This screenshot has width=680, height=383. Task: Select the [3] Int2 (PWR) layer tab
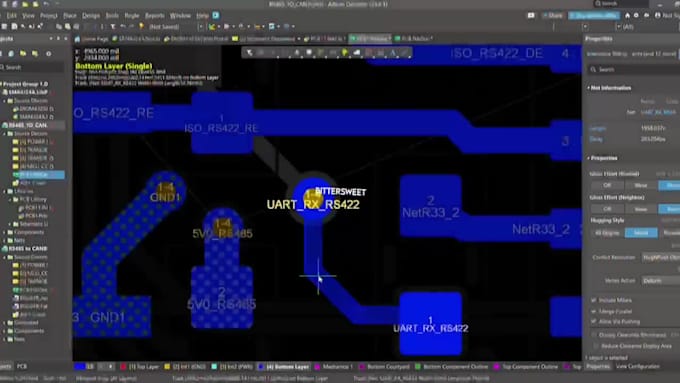[232, 367]
